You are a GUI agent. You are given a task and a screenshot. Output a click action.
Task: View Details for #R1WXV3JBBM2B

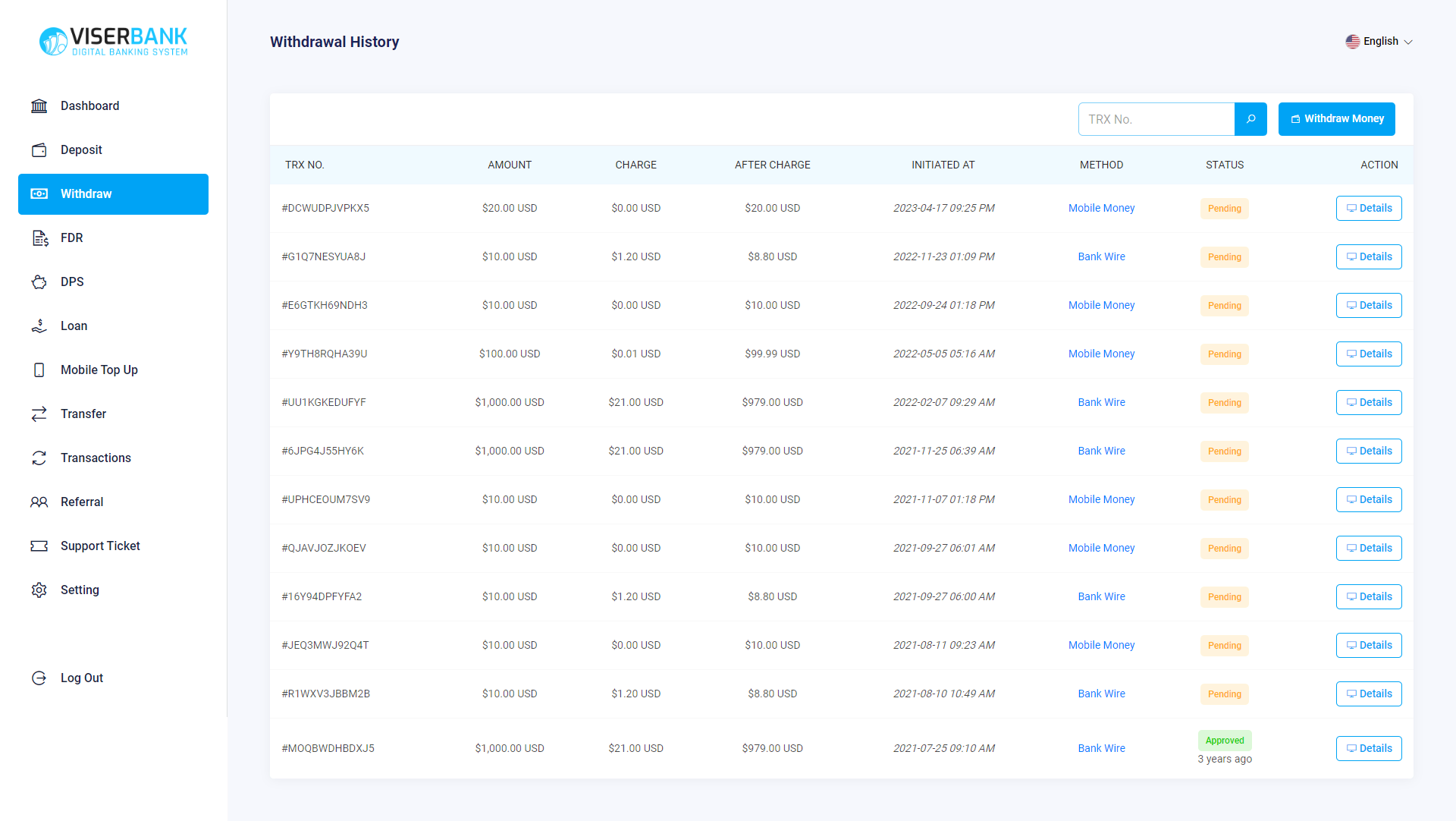coord(1369,694)
